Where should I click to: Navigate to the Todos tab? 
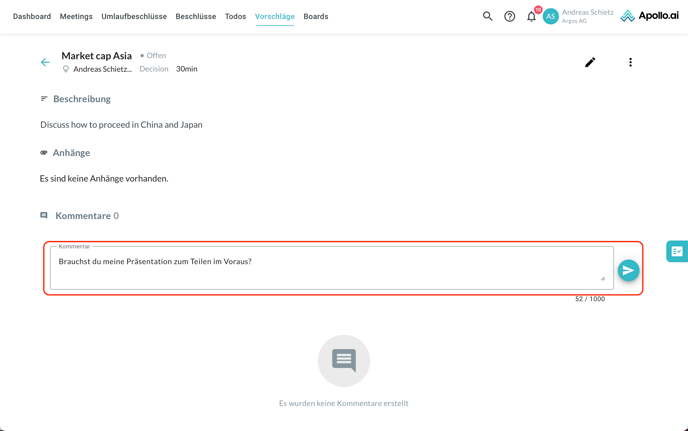tap(235, 16)
